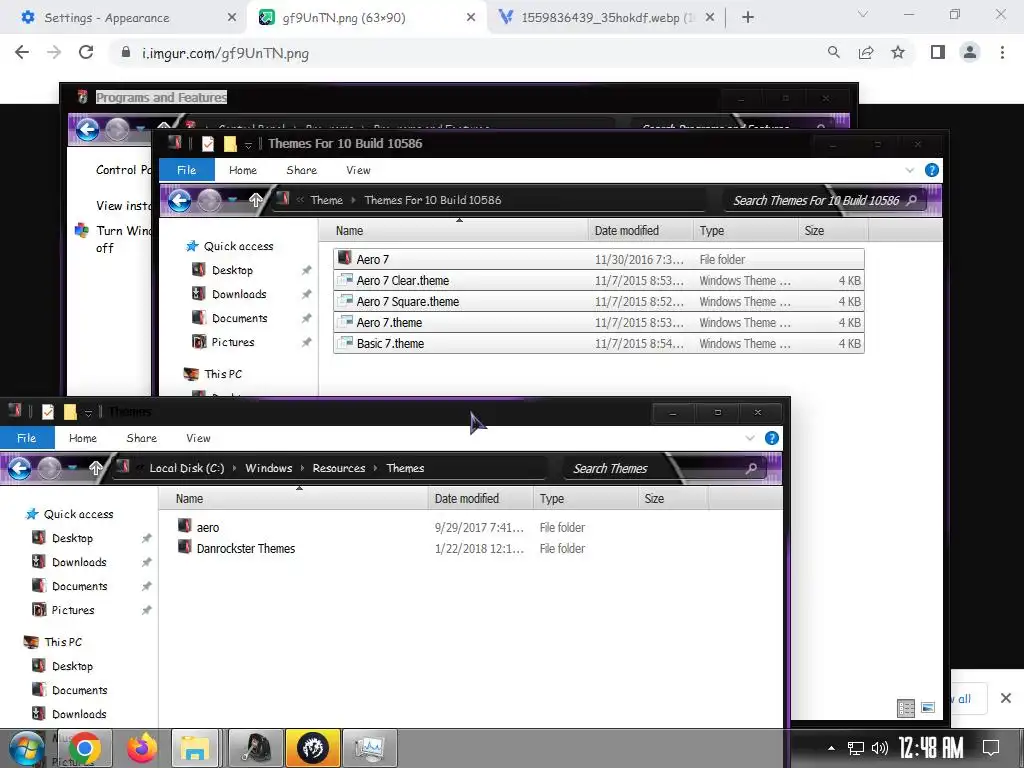Screen dimensions: 1024x768
Task: Open Chrome side panel icon
Action: pos(938,52)
